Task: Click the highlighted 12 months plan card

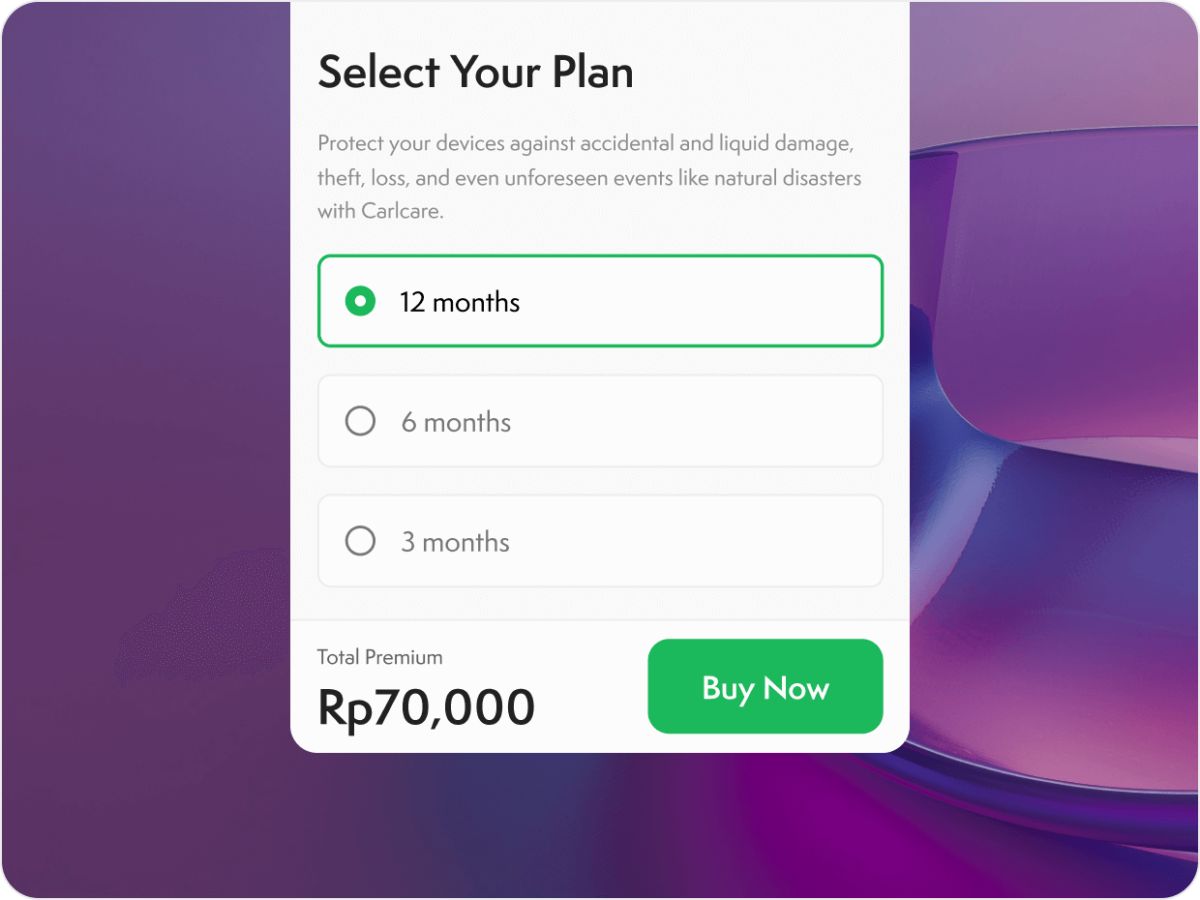Action: (600, 301)
